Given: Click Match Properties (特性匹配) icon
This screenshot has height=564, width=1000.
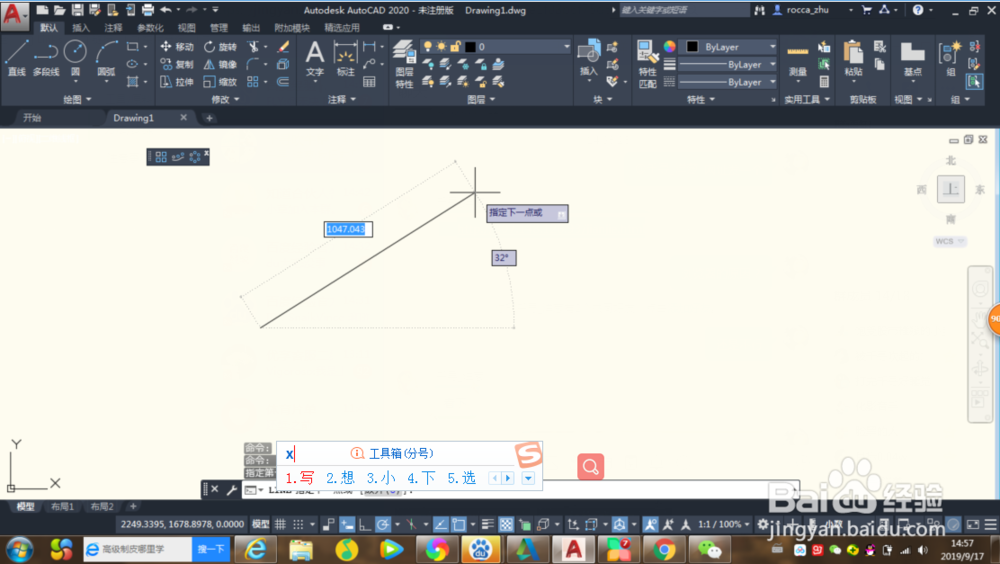Looking at the screenshot, I should 648,64.
